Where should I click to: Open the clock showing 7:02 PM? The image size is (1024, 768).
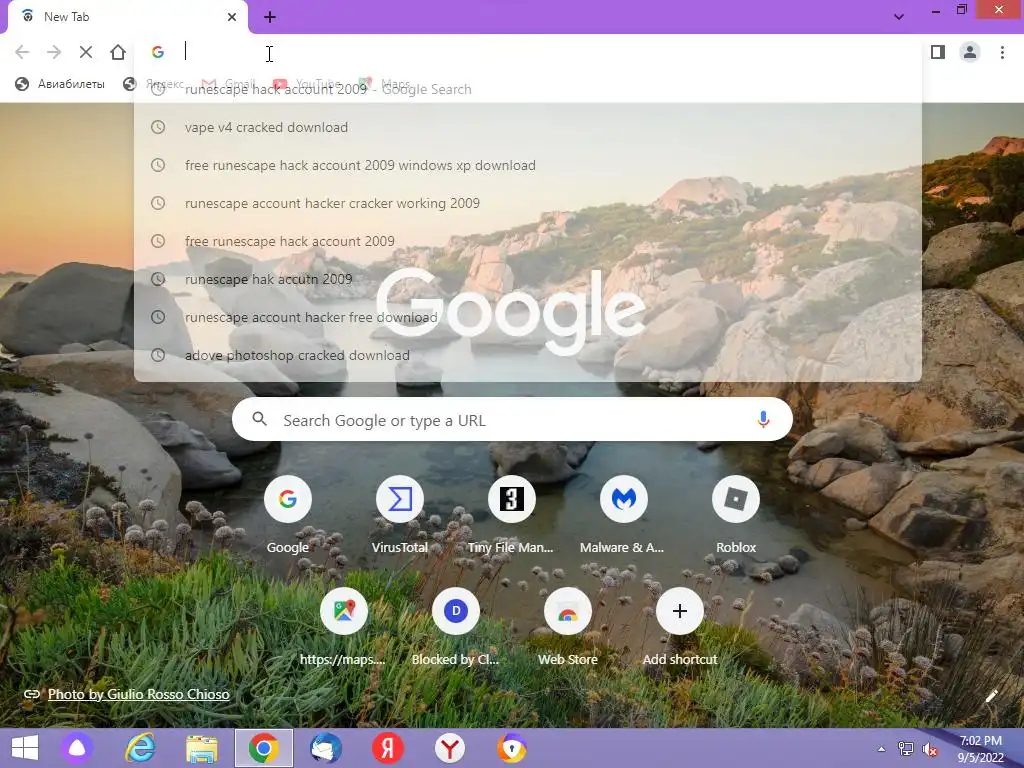pos(980,749)
